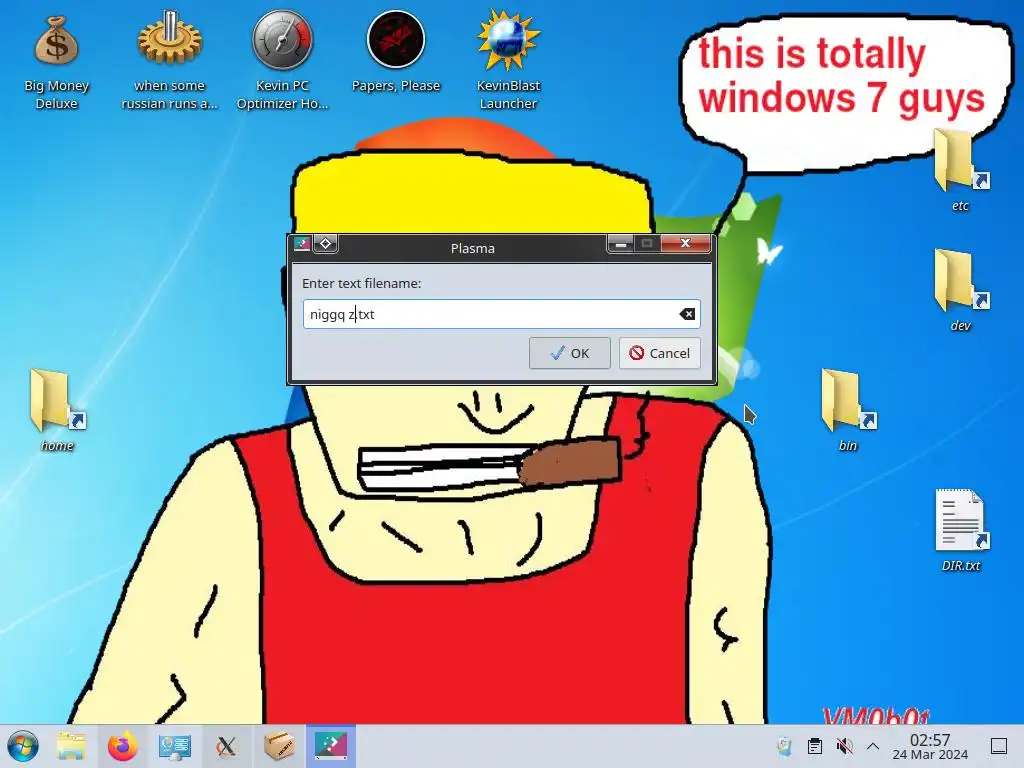Confirm the filename with OK

[569, 353]
